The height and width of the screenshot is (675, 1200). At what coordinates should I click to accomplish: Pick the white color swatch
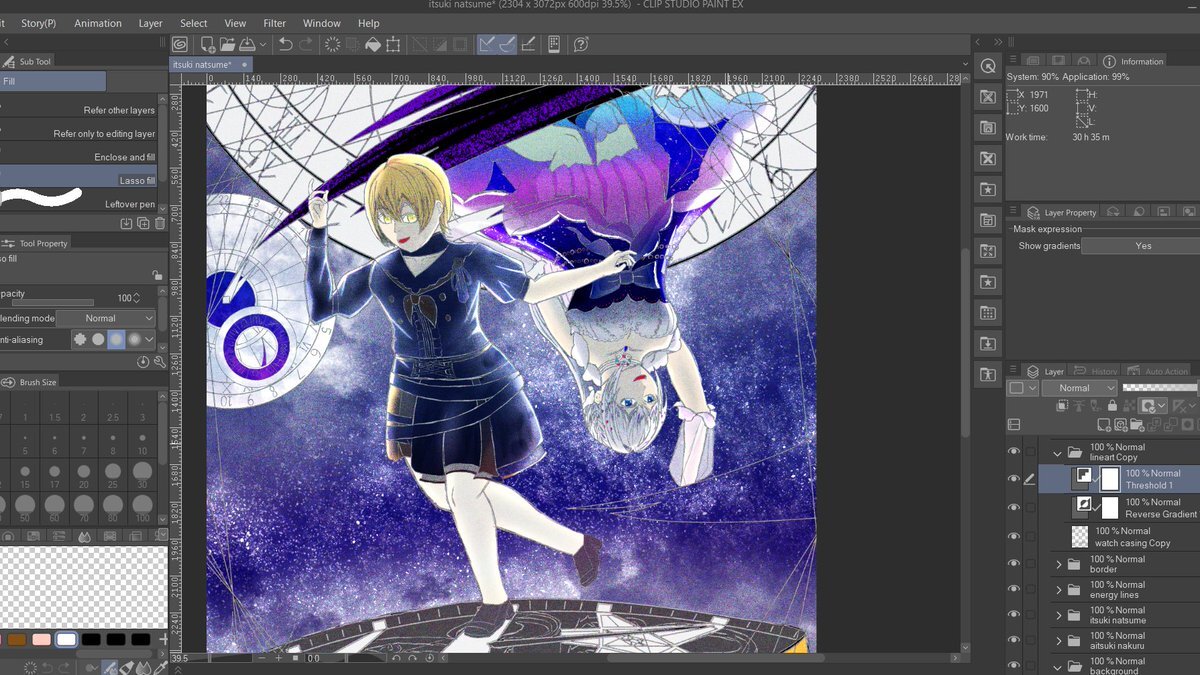[66, 639]
